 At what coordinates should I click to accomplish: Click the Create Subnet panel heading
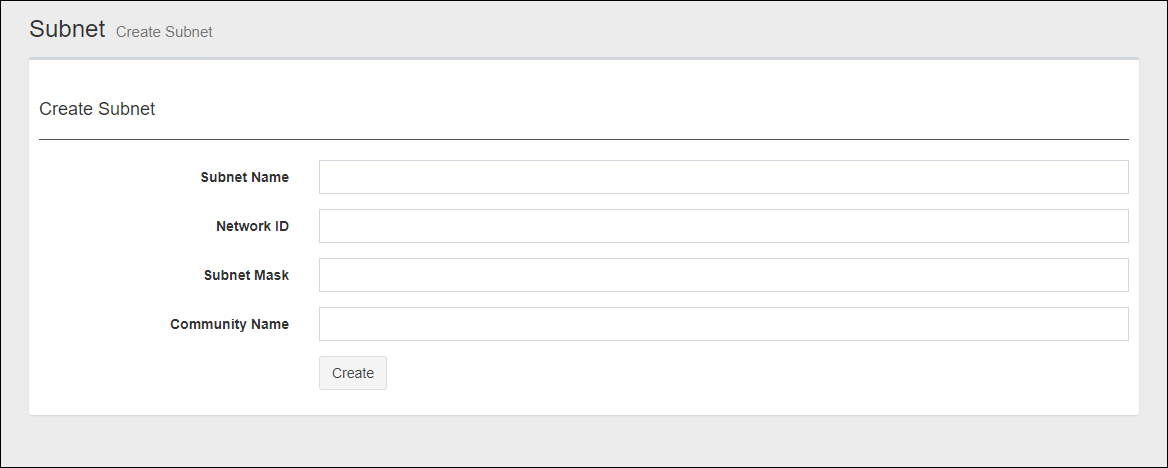click(97, 109)
